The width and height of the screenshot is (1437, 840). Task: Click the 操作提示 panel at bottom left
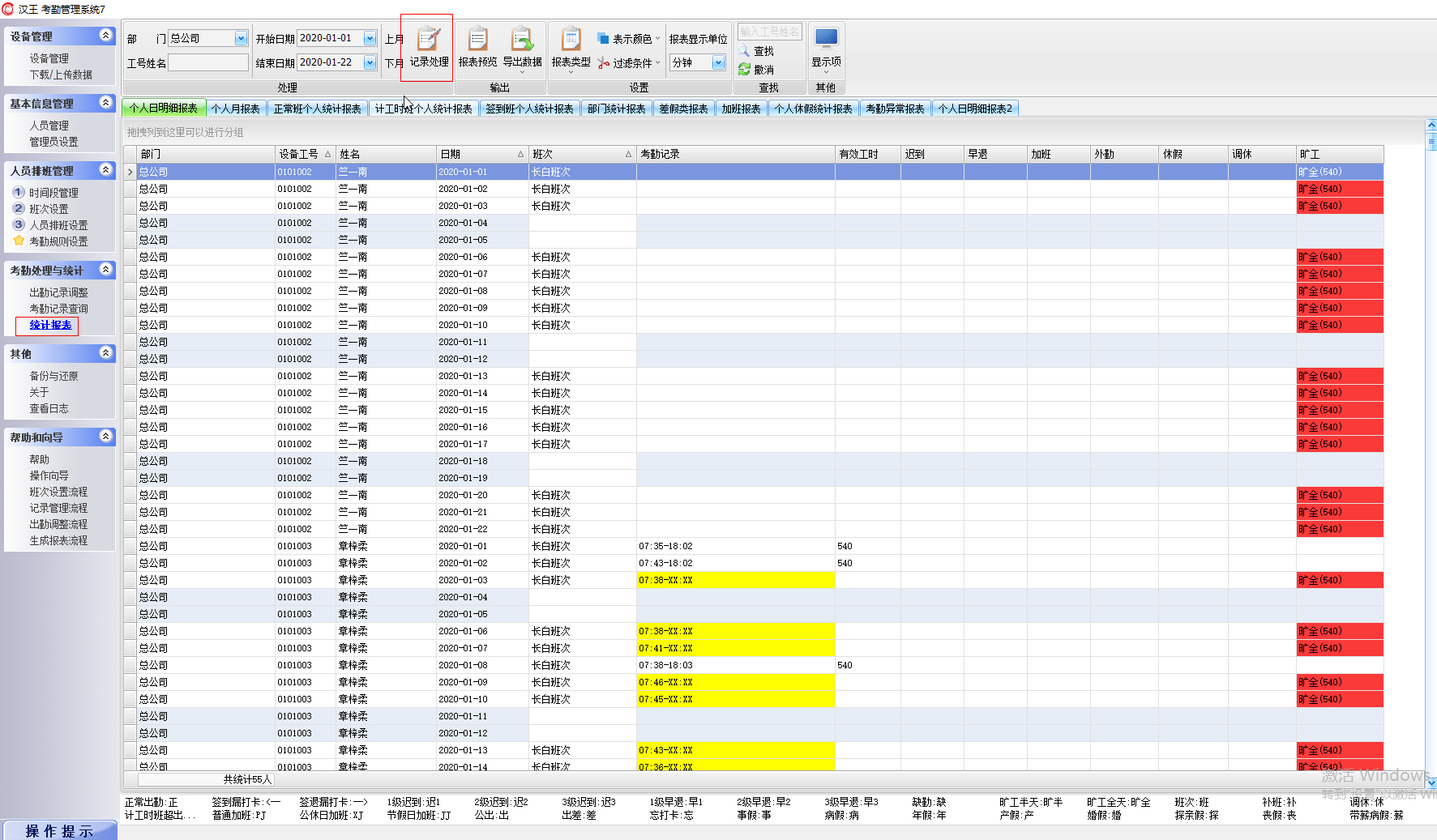[x=60, y=830]
